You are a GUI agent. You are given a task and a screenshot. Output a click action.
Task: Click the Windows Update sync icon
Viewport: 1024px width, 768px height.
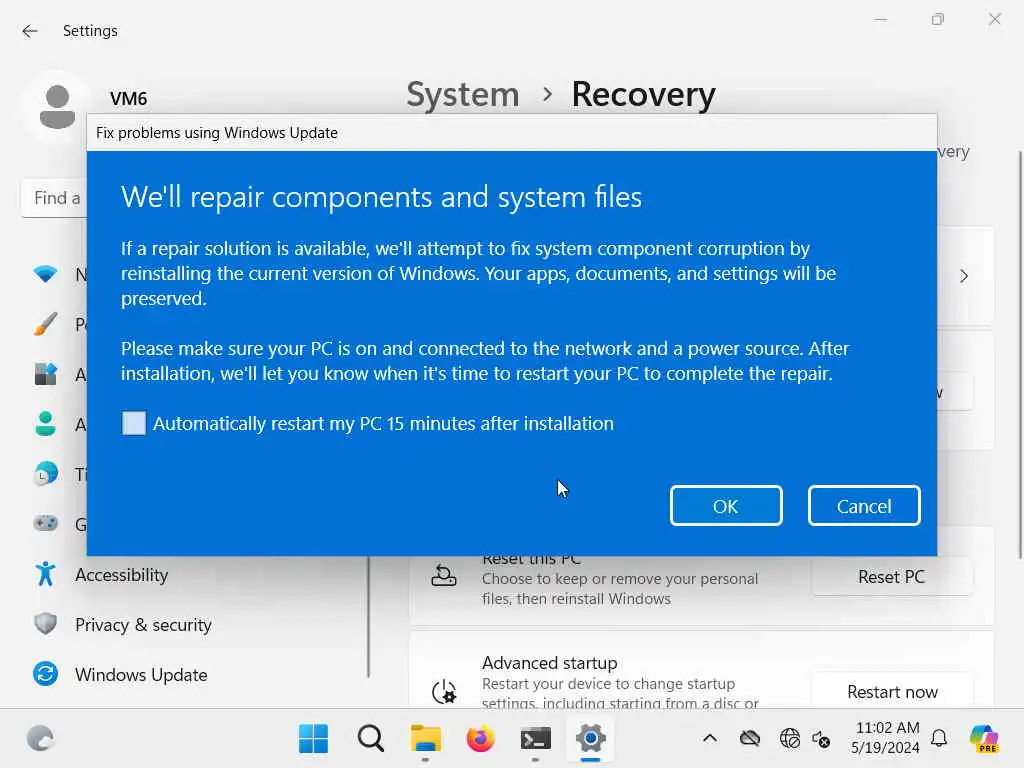click(x=45, y=674)
